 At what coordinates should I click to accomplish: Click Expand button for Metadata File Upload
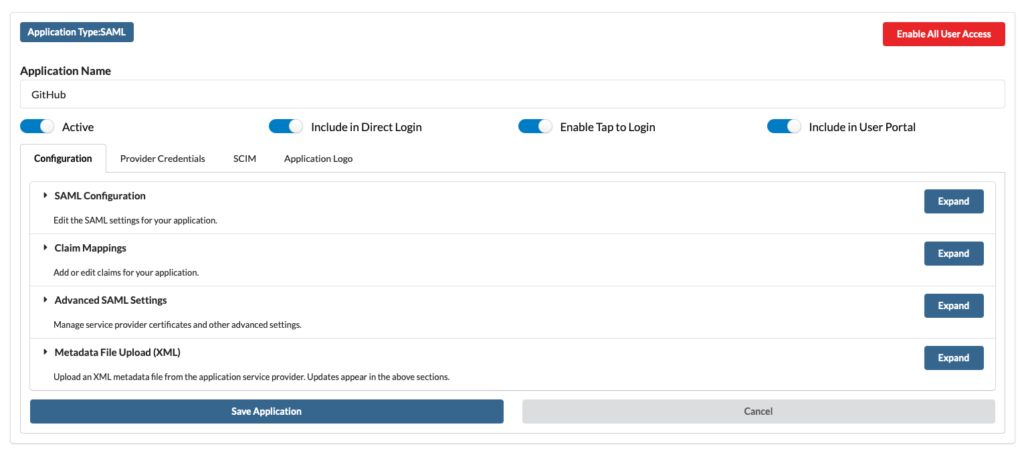[x=953, y=358]
